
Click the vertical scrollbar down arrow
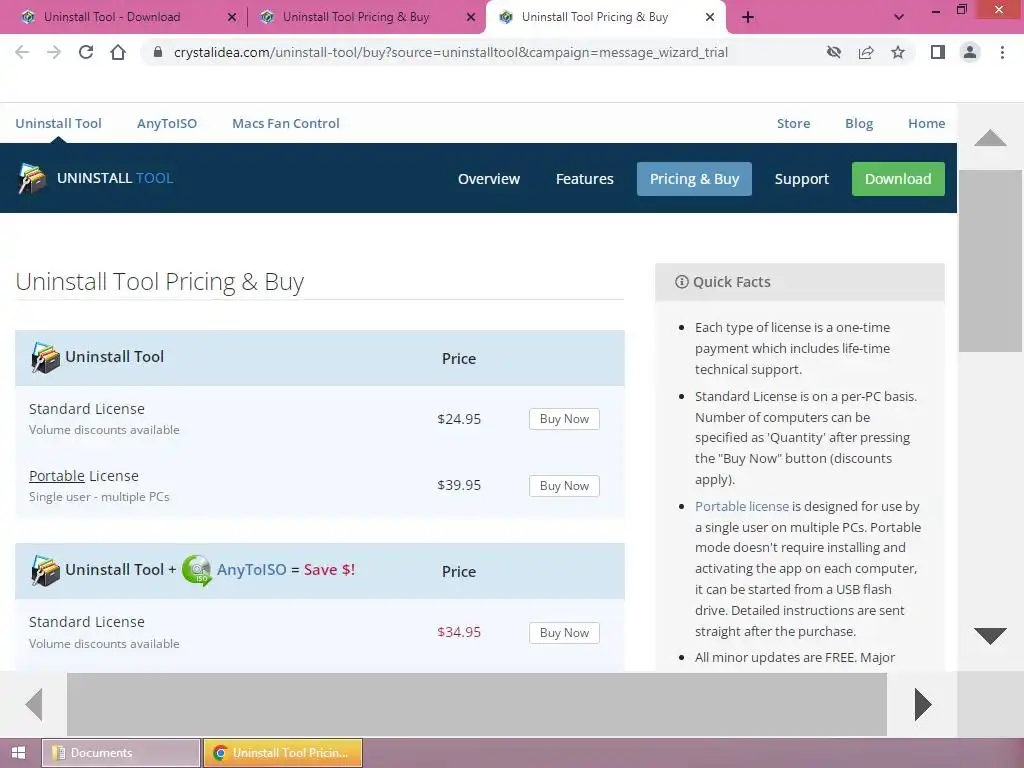click(990, 635)
